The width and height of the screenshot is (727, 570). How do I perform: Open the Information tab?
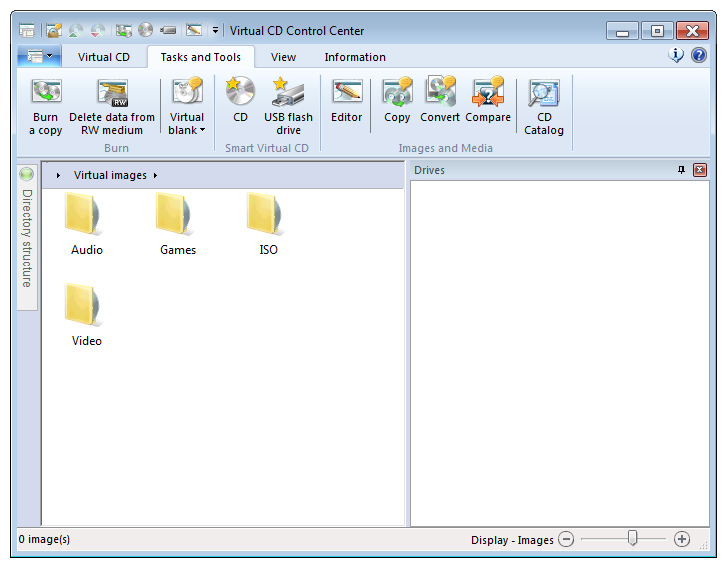click(355, 57)
